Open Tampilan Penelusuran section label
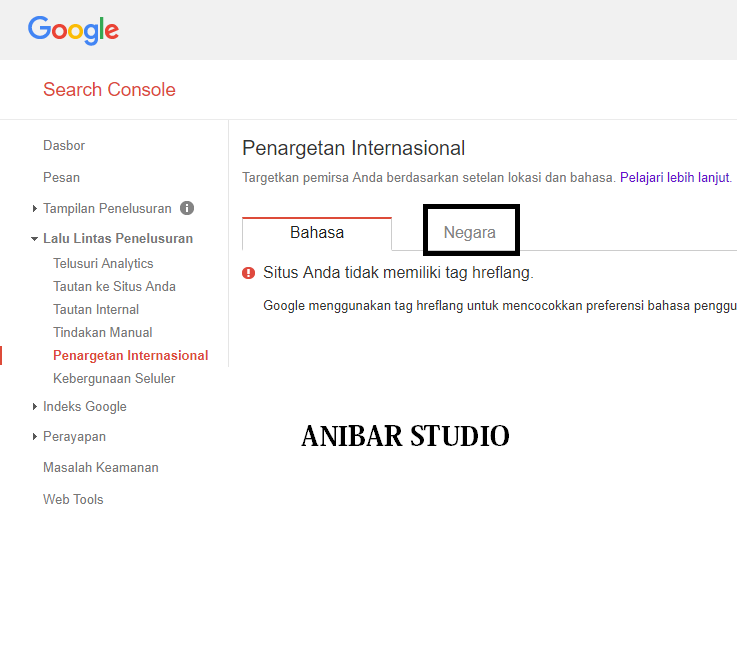This screenshot has width=737, height=670. point(107,208)
